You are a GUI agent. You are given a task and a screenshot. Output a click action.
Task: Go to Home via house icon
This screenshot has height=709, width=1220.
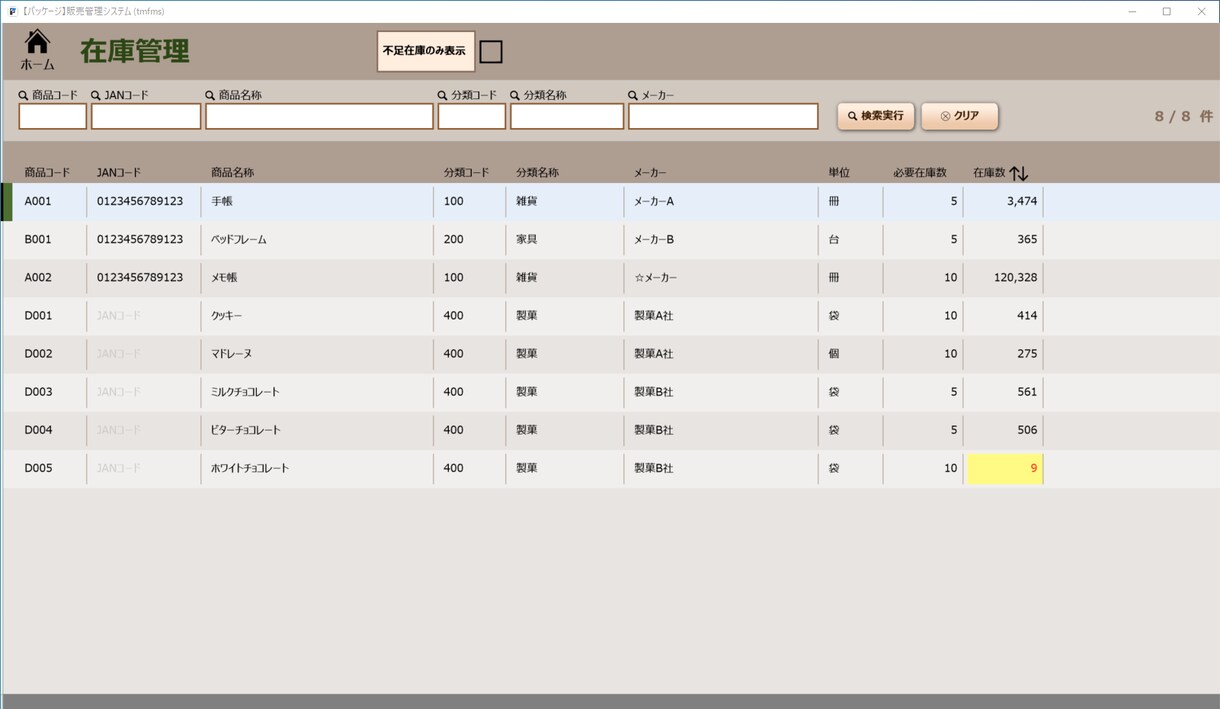click(37, 50)
